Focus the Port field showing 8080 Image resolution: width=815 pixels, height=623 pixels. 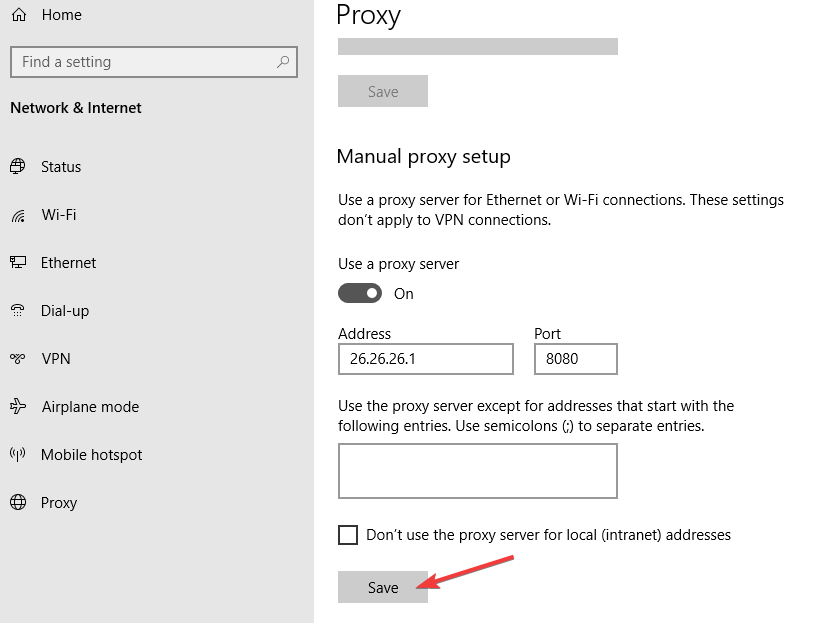pos(576,359)
